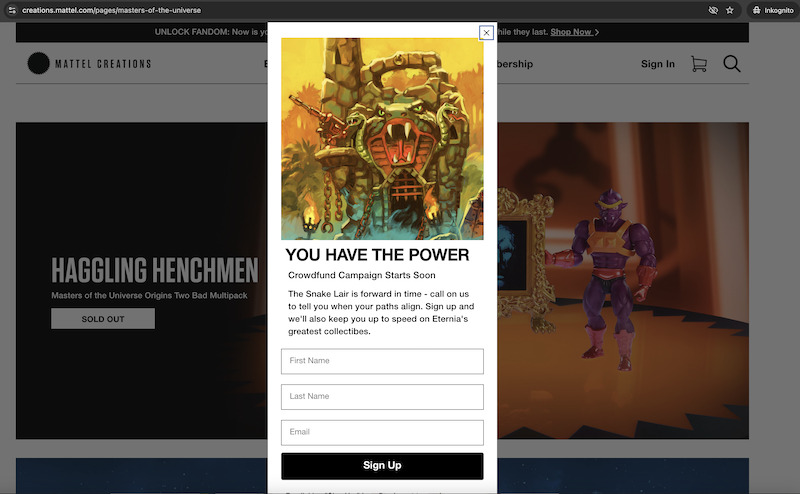Click Crowdfund Campaign Starts Soon text
This screenshot has height=494, width=800.
click(362, 275)
